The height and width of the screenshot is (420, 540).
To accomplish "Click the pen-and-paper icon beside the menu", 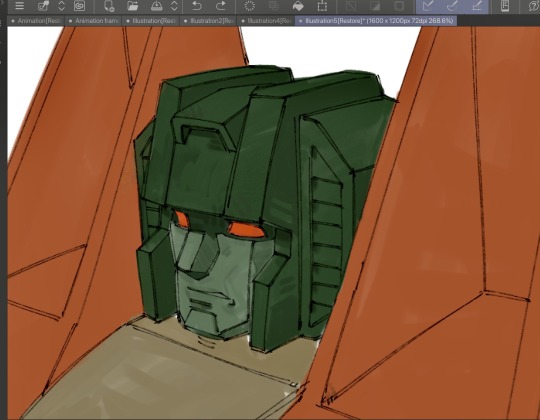I will click(x=43, y=6).
